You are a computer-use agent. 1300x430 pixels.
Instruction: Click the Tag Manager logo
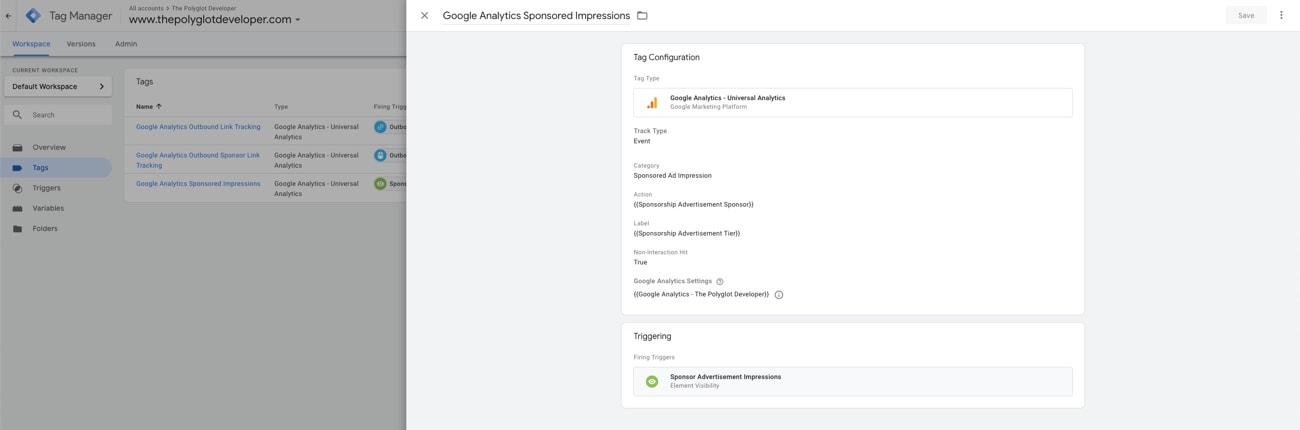33,16
